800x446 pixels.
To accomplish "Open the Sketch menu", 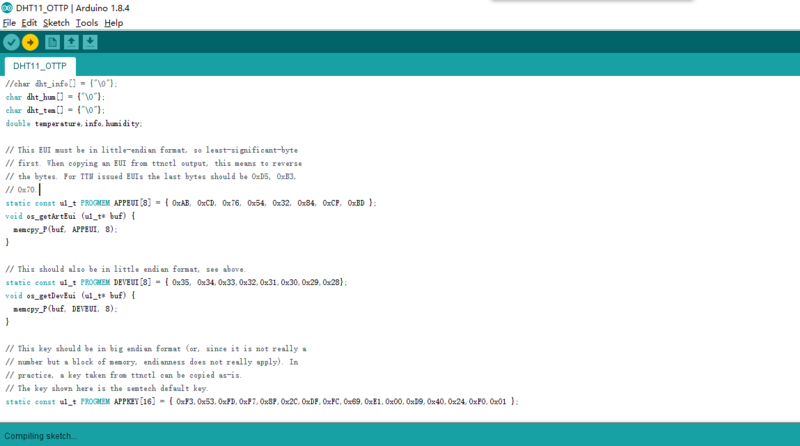I will tap(56, 23).
